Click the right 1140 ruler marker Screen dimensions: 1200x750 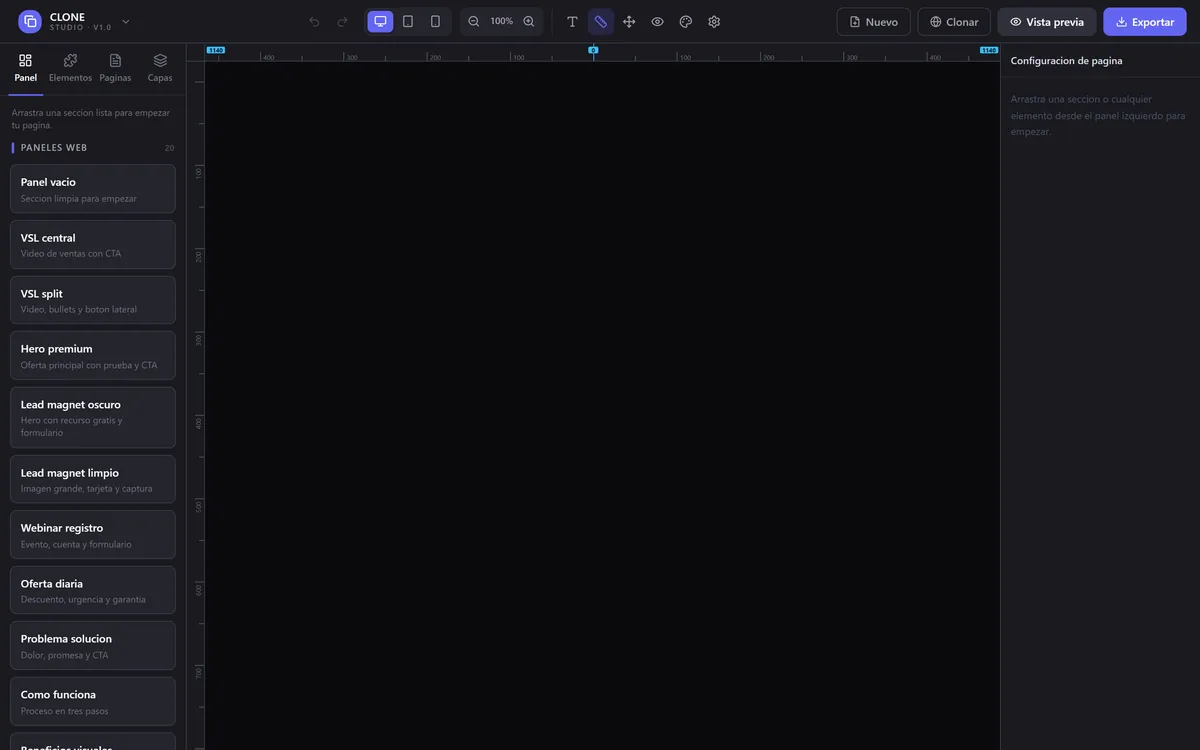[989, 50]
